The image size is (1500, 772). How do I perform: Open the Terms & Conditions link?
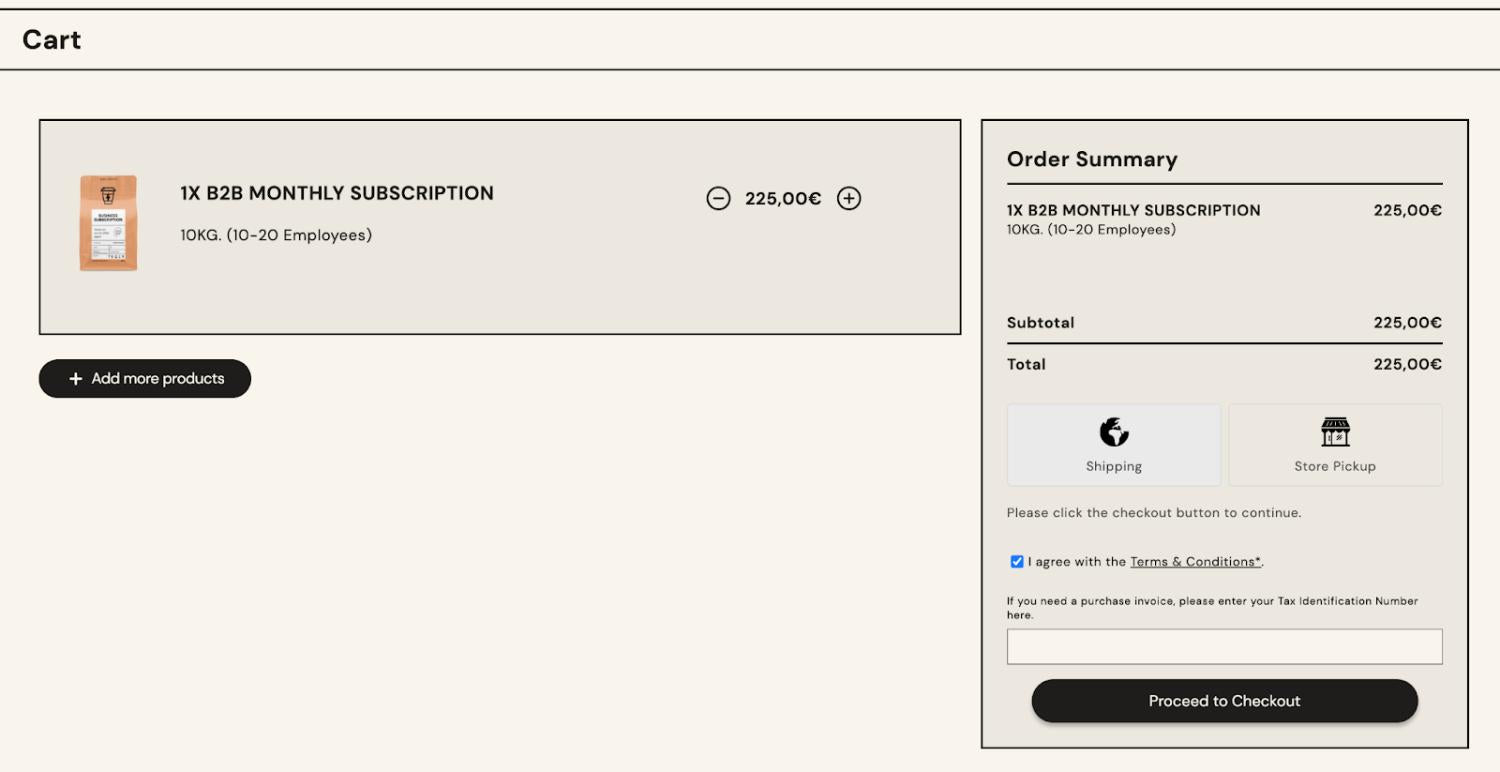(1195, 562)
